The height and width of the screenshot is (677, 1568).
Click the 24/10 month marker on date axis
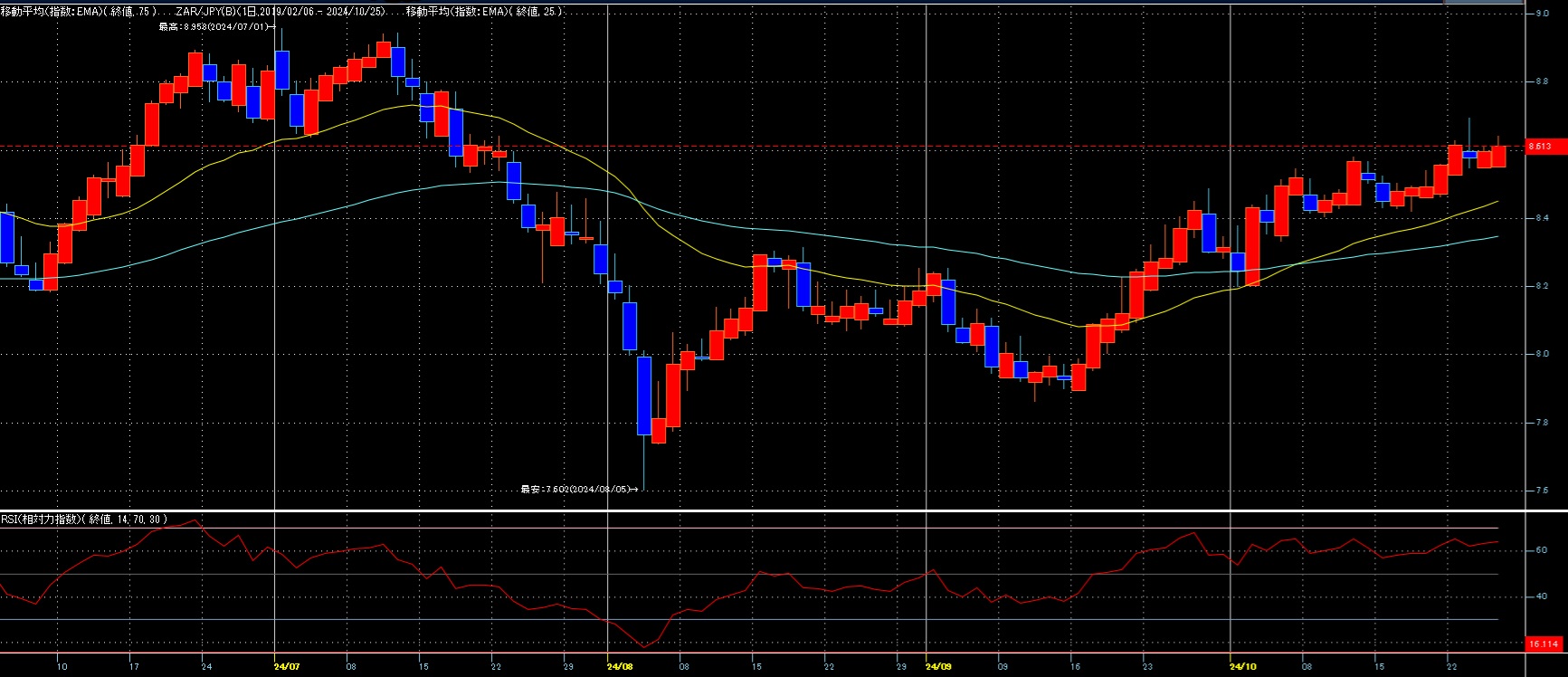coord(1243,667)
